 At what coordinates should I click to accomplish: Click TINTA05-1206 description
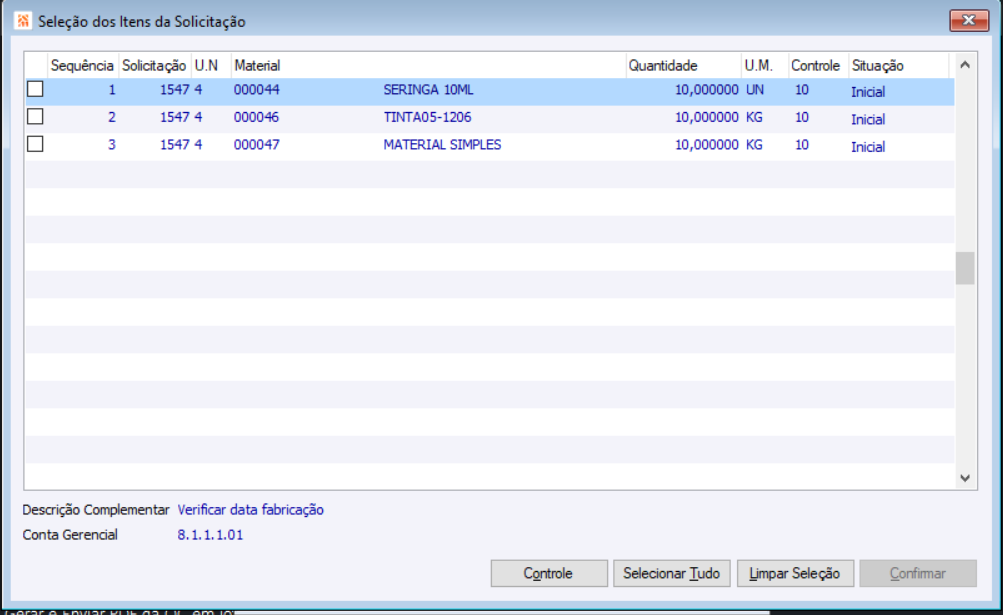click(x=427, y=117)
